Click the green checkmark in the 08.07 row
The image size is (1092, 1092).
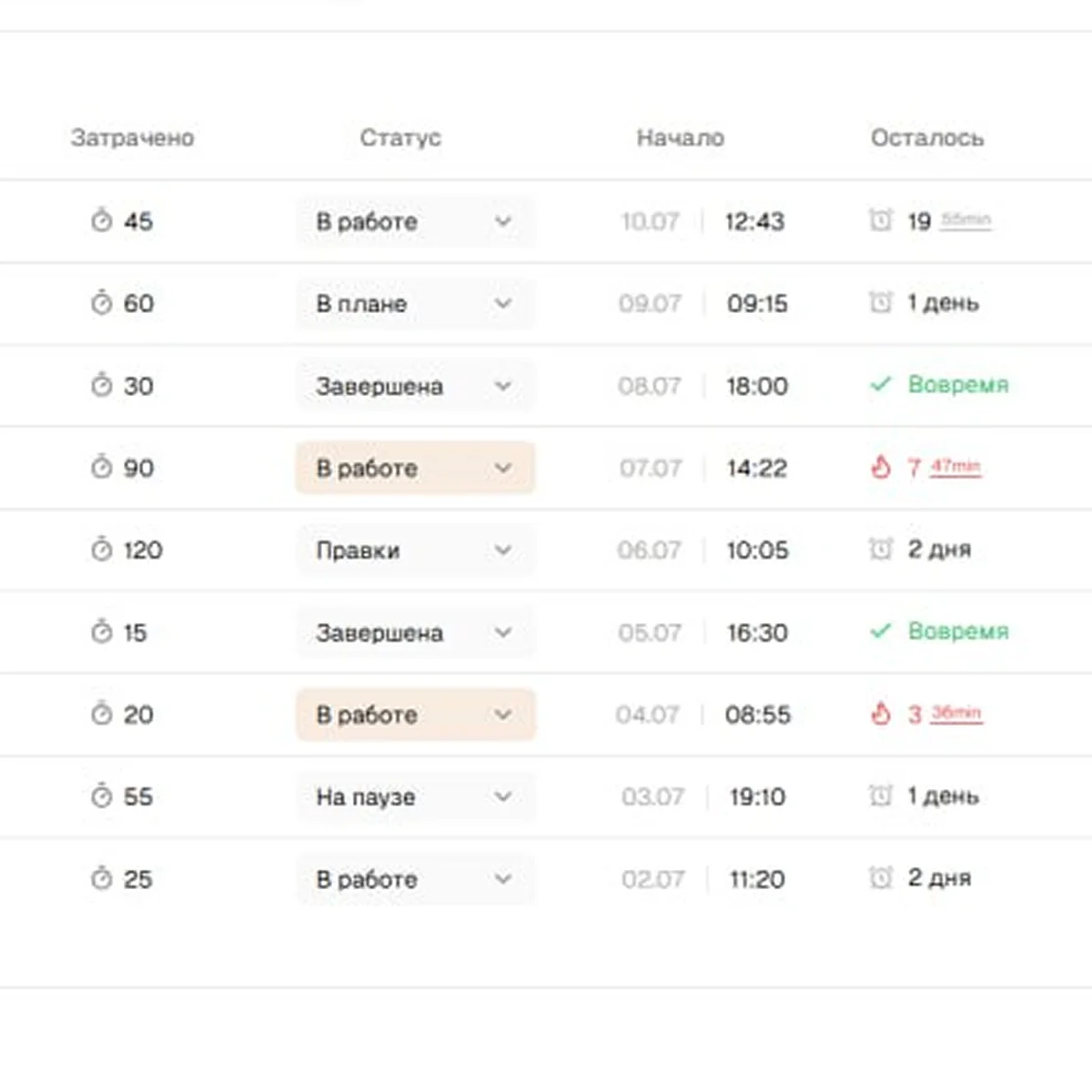(x=880, y=385)
